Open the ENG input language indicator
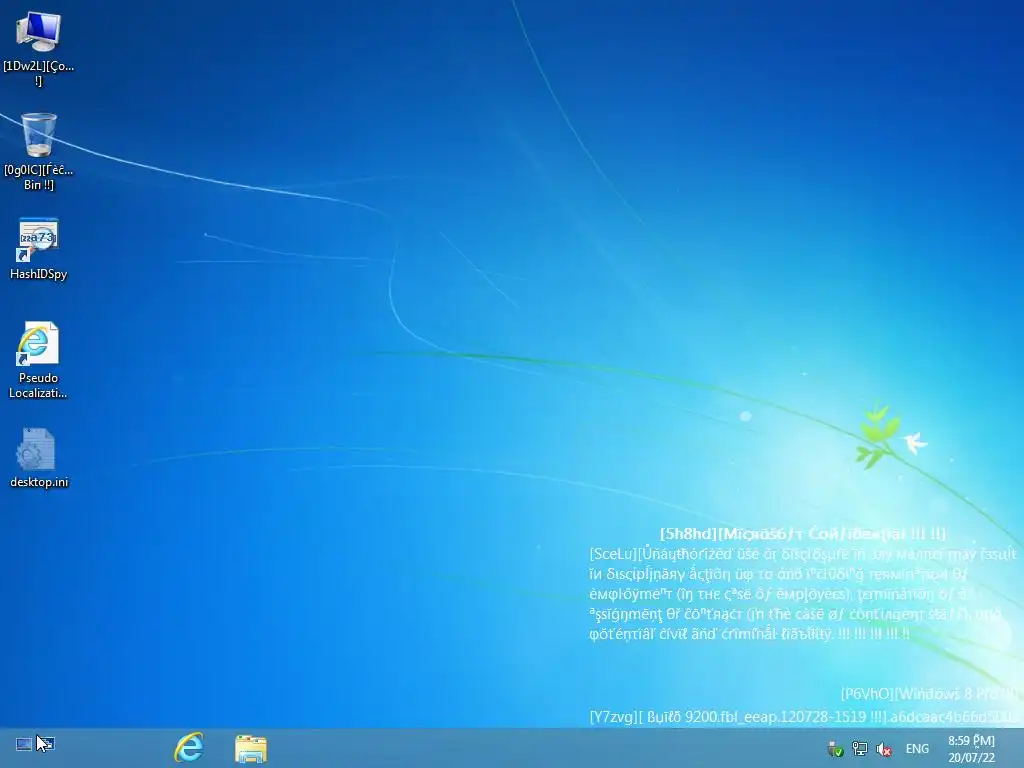 click(x=917, y=749)
